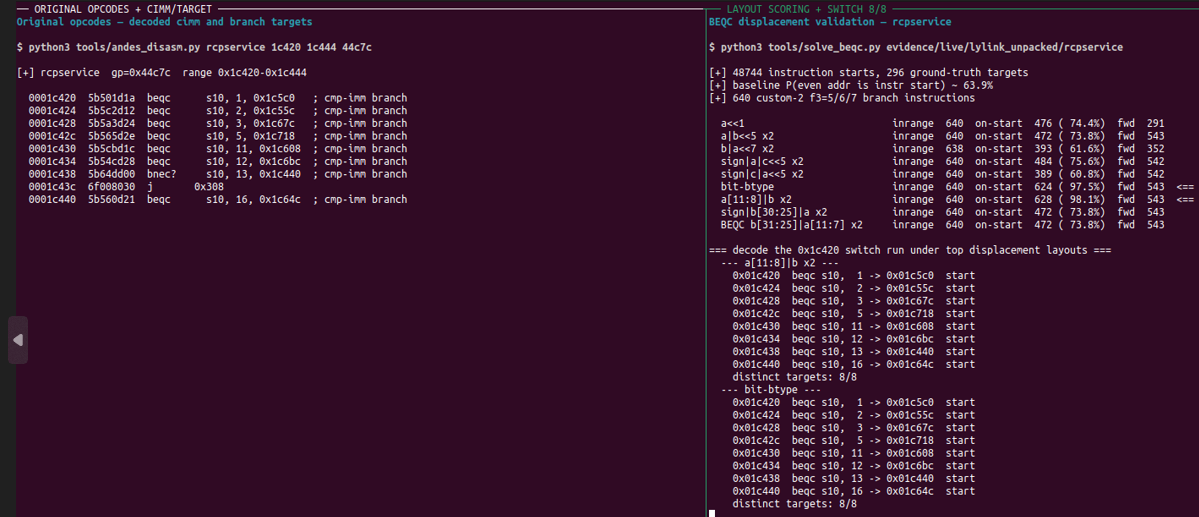Viewport: 1199px width, 517px height.
Task: Click the terminal cursor block at bottom
Action: pos(712,513)
